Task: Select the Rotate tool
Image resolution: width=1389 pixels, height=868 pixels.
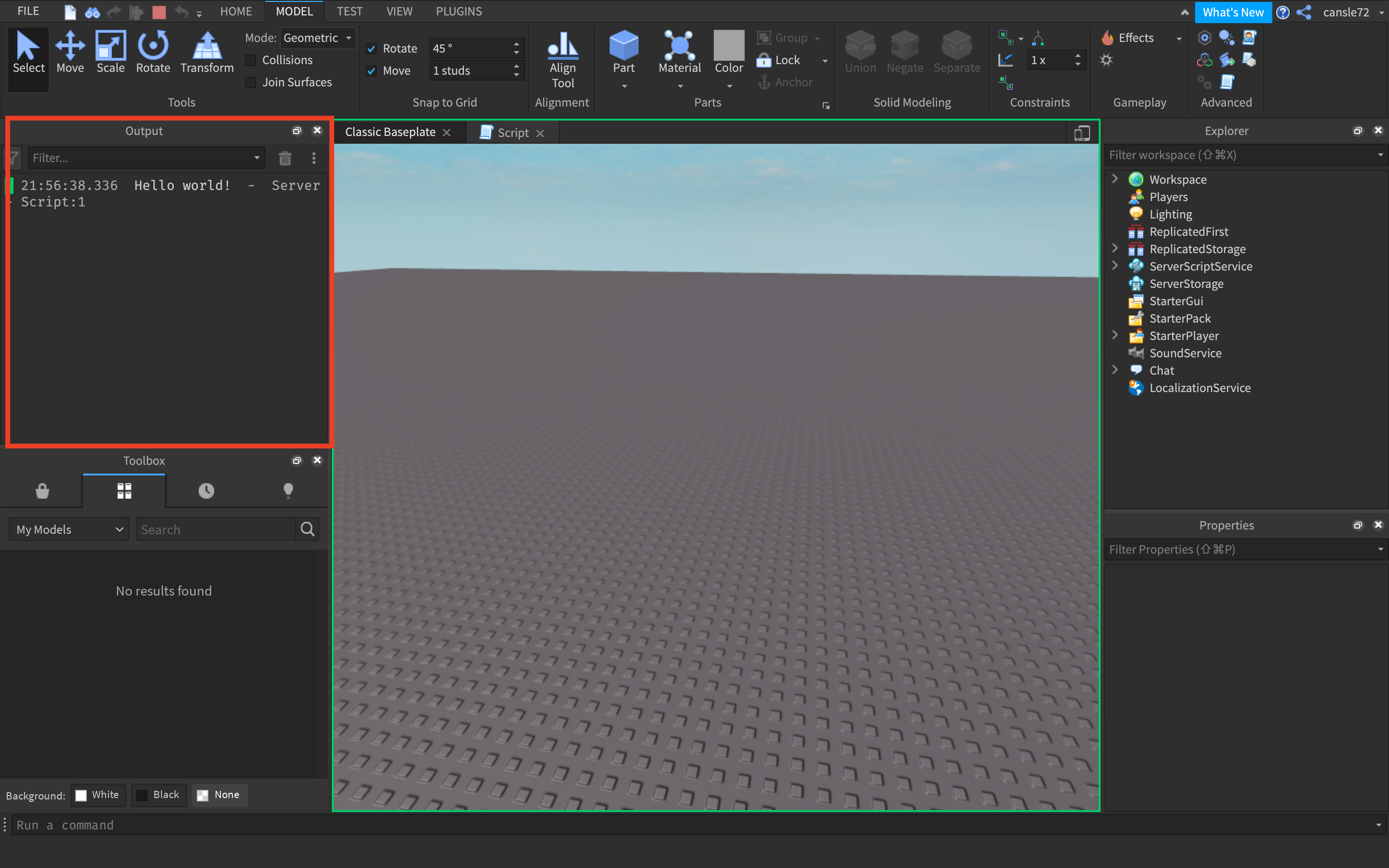Action: (153, 52)
